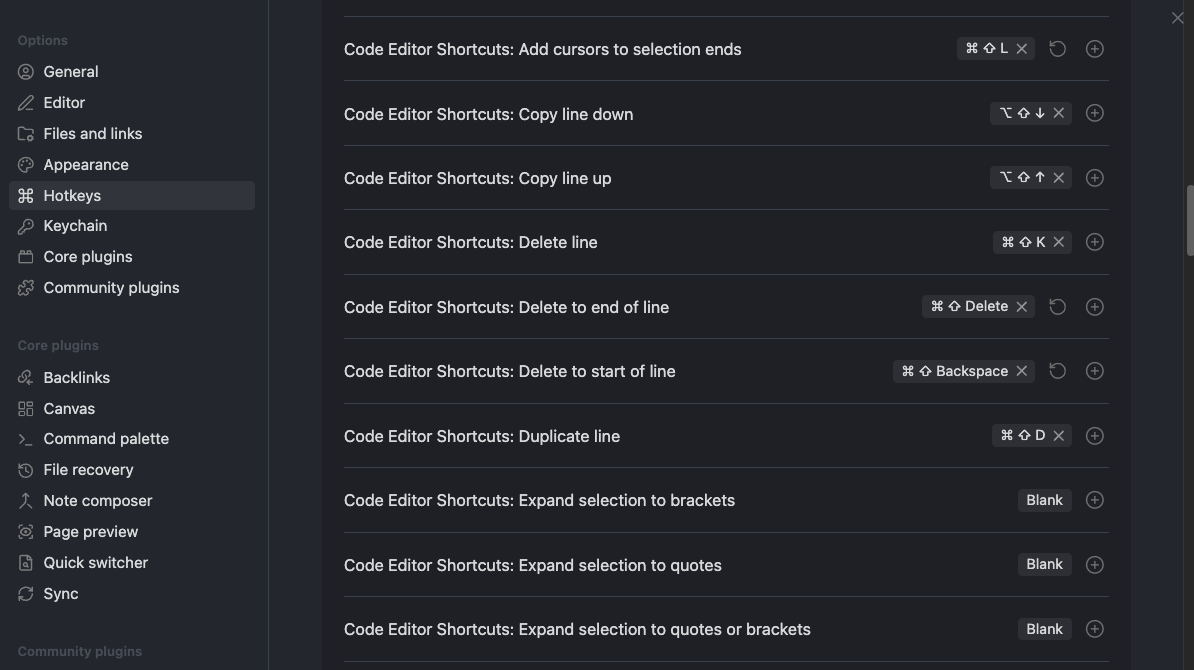
Task: Remove the Copy line down hotkey
Action: pyautogui.click(x=1059, y=114)
